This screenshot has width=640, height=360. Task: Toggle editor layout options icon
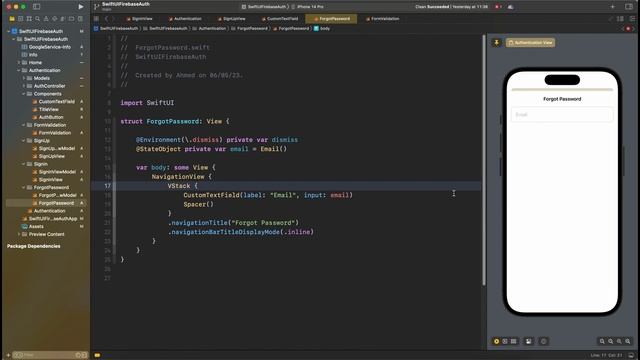point(620,19)
